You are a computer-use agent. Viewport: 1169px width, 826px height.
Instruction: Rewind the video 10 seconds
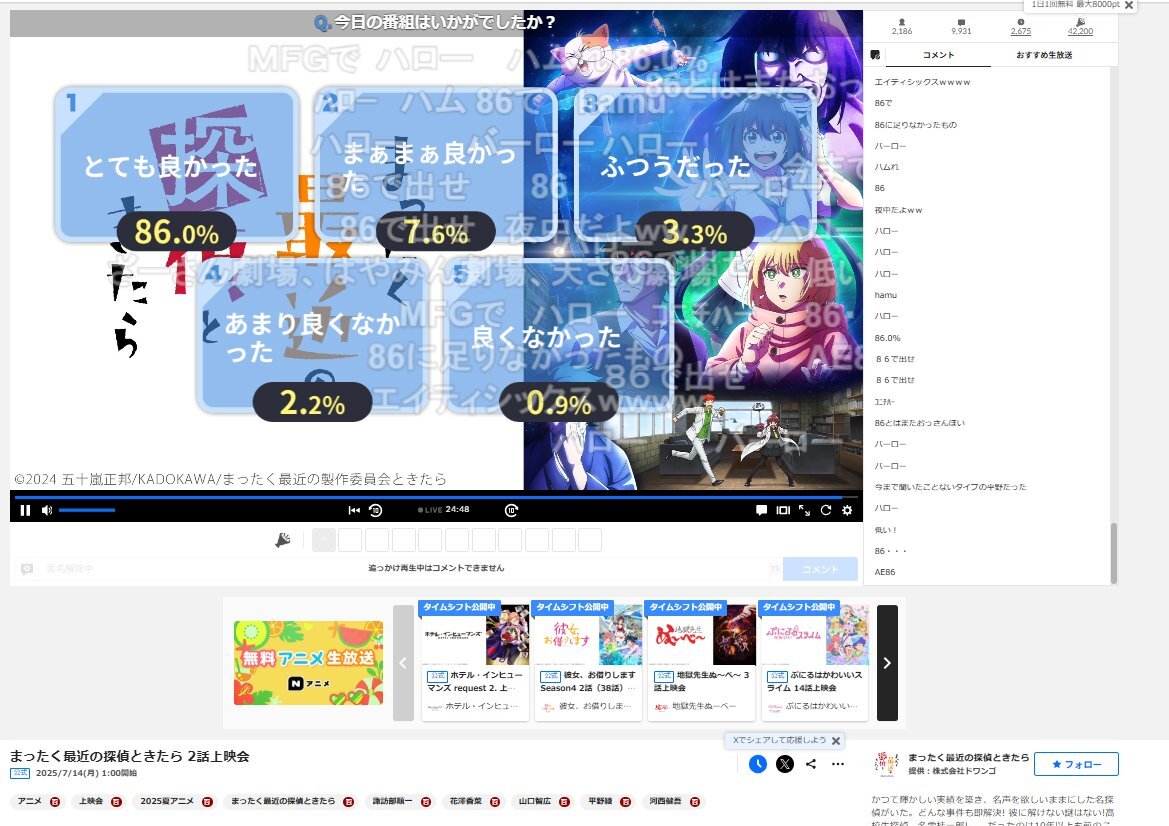tap(376, 511)
